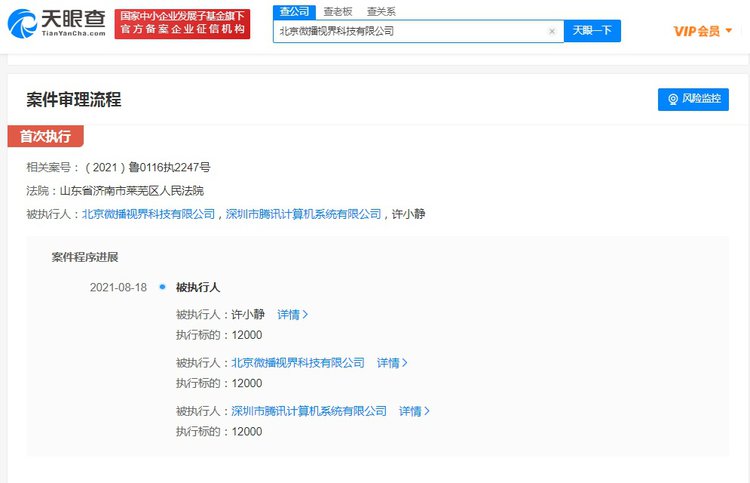Switch to the 查老板 search tab

point(338,12)
